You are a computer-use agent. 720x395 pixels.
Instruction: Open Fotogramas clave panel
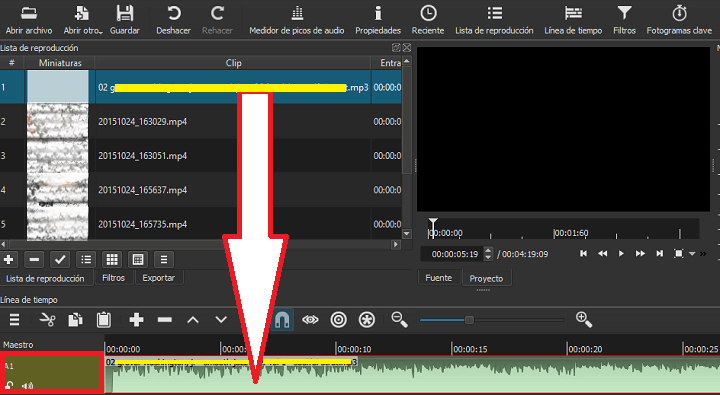(x=679, y=20)
